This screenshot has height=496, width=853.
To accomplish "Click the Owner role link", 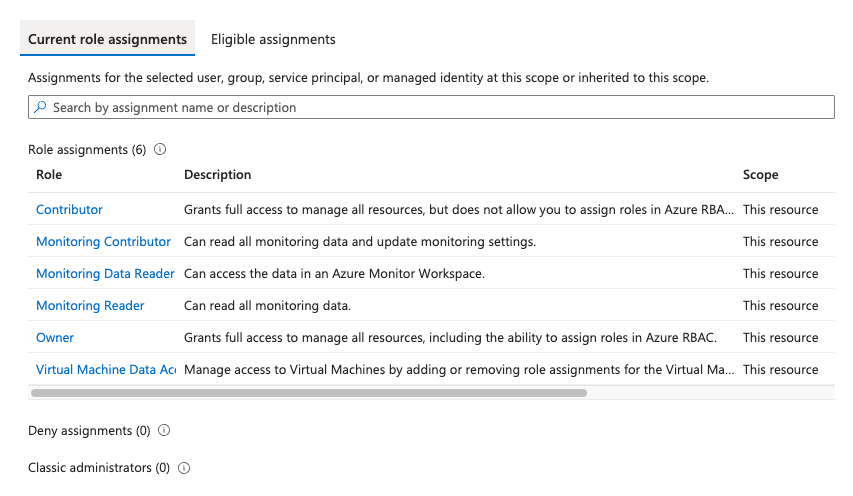I will click(55, 338).
